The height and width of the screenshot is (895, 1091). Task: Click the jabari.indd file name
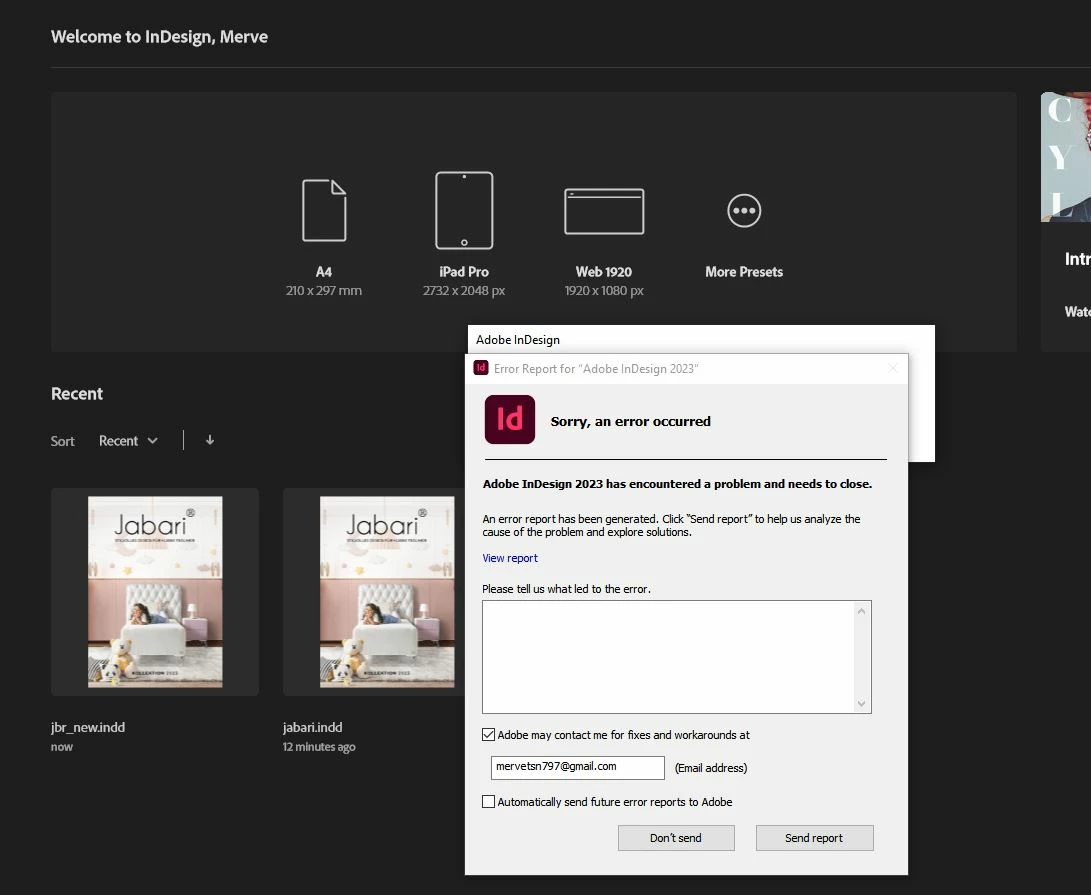tap(312, 727)
